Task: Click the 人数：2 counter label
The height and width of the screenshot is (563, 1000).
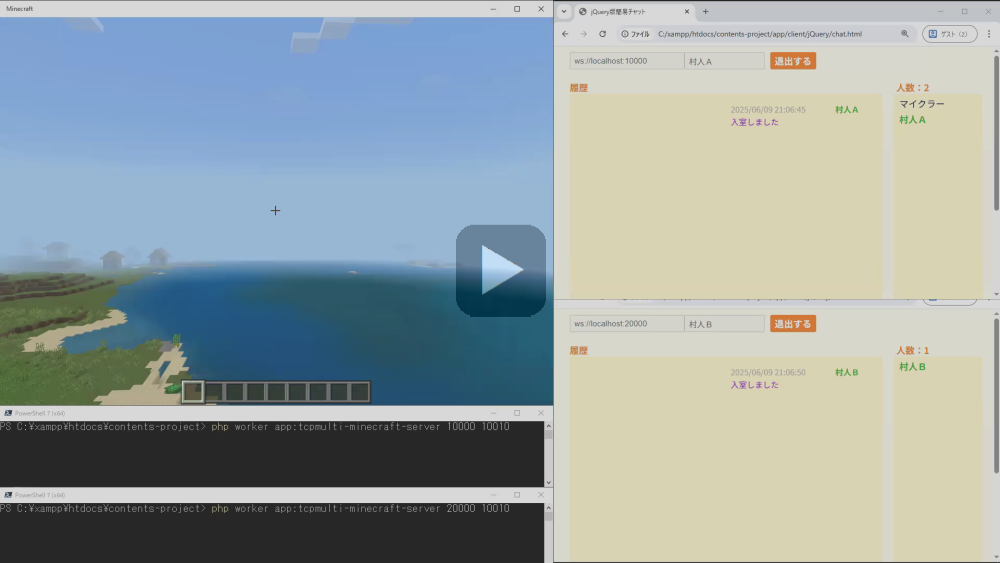Action: point(913,88)
